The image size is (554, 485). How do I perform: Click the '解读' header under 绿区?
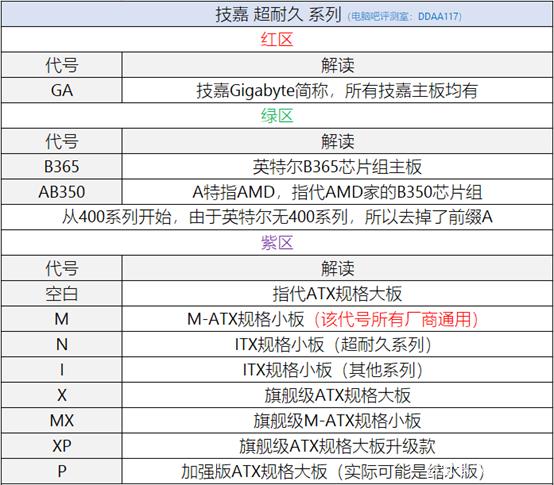(x=337, y=141)
